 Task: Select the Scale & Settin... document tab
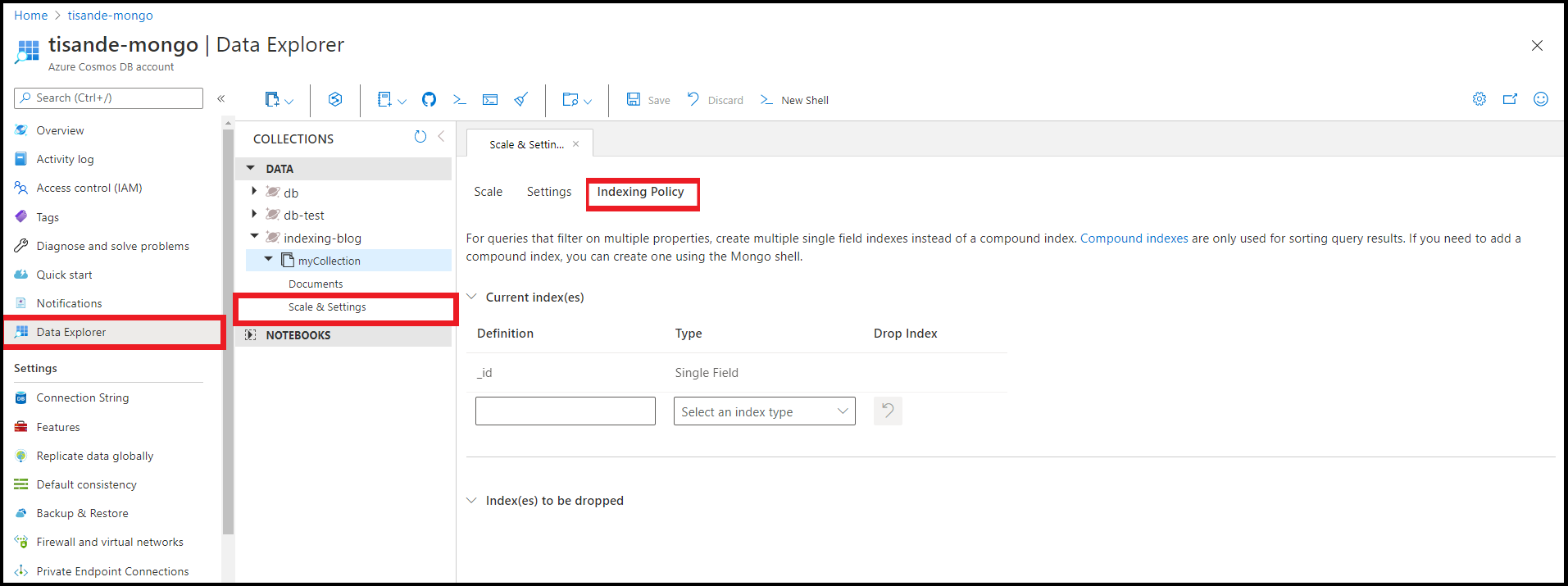coord(526,144)
